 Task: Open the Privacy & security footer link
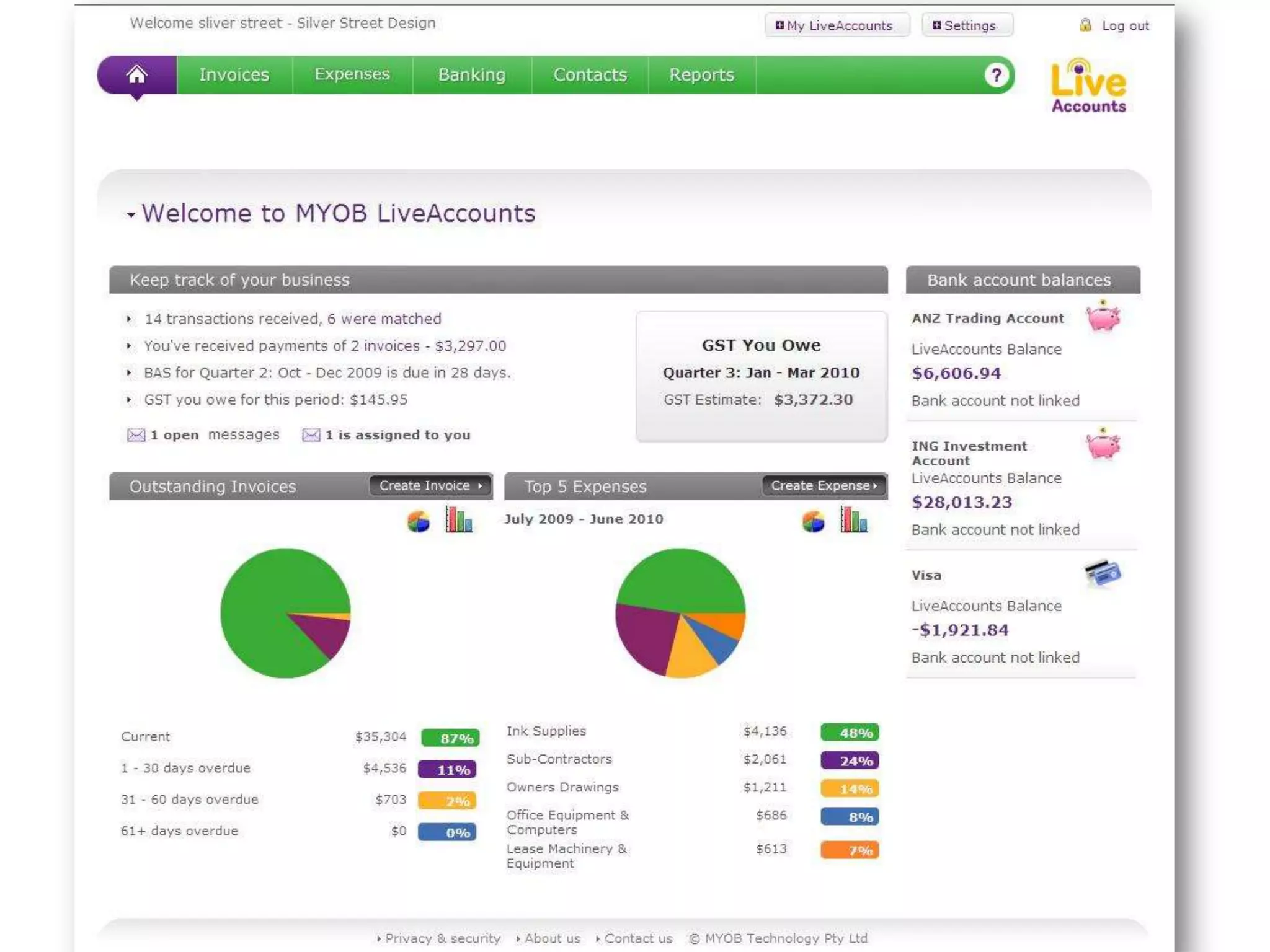point(442,938)
